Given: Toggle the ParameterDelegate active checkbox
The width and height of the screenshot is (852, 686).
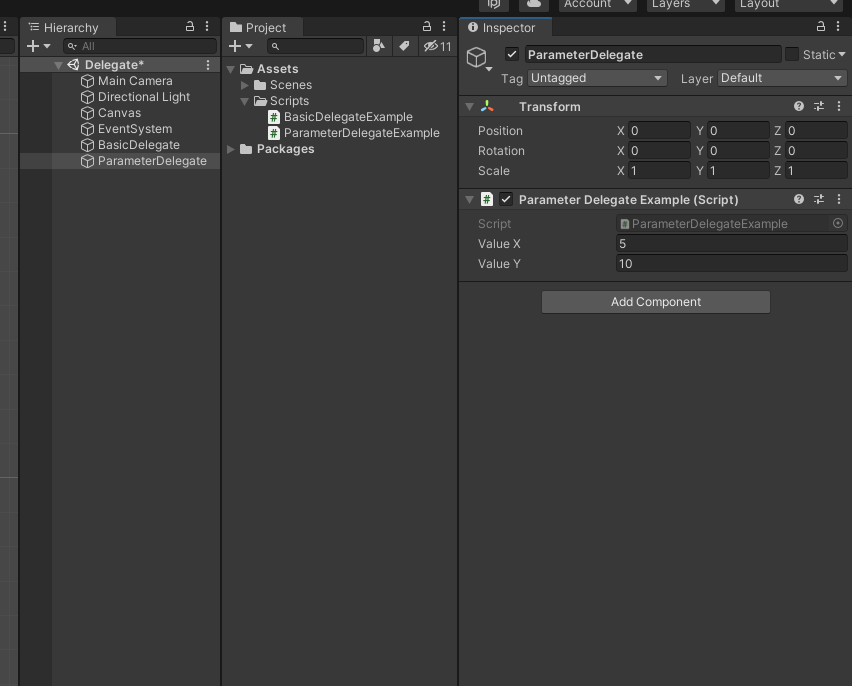Looking at the screenshot, I should pyautogui.click(x=511, y=54).
